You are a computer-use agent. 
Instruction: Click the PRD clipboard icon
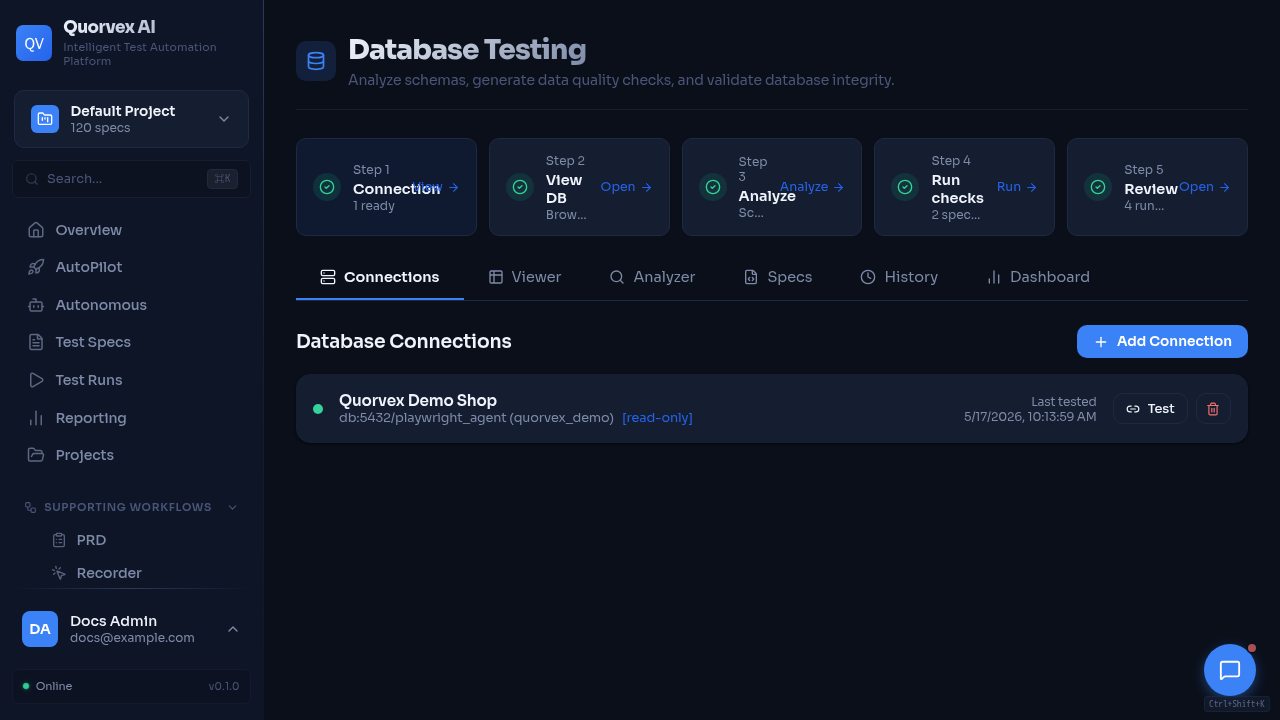(x=59, y=540)
